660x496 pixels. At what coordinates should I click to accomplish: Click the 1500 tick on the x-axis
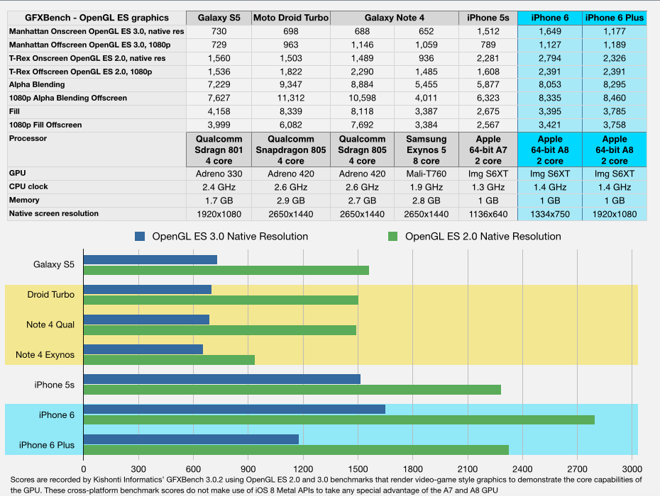357,467
